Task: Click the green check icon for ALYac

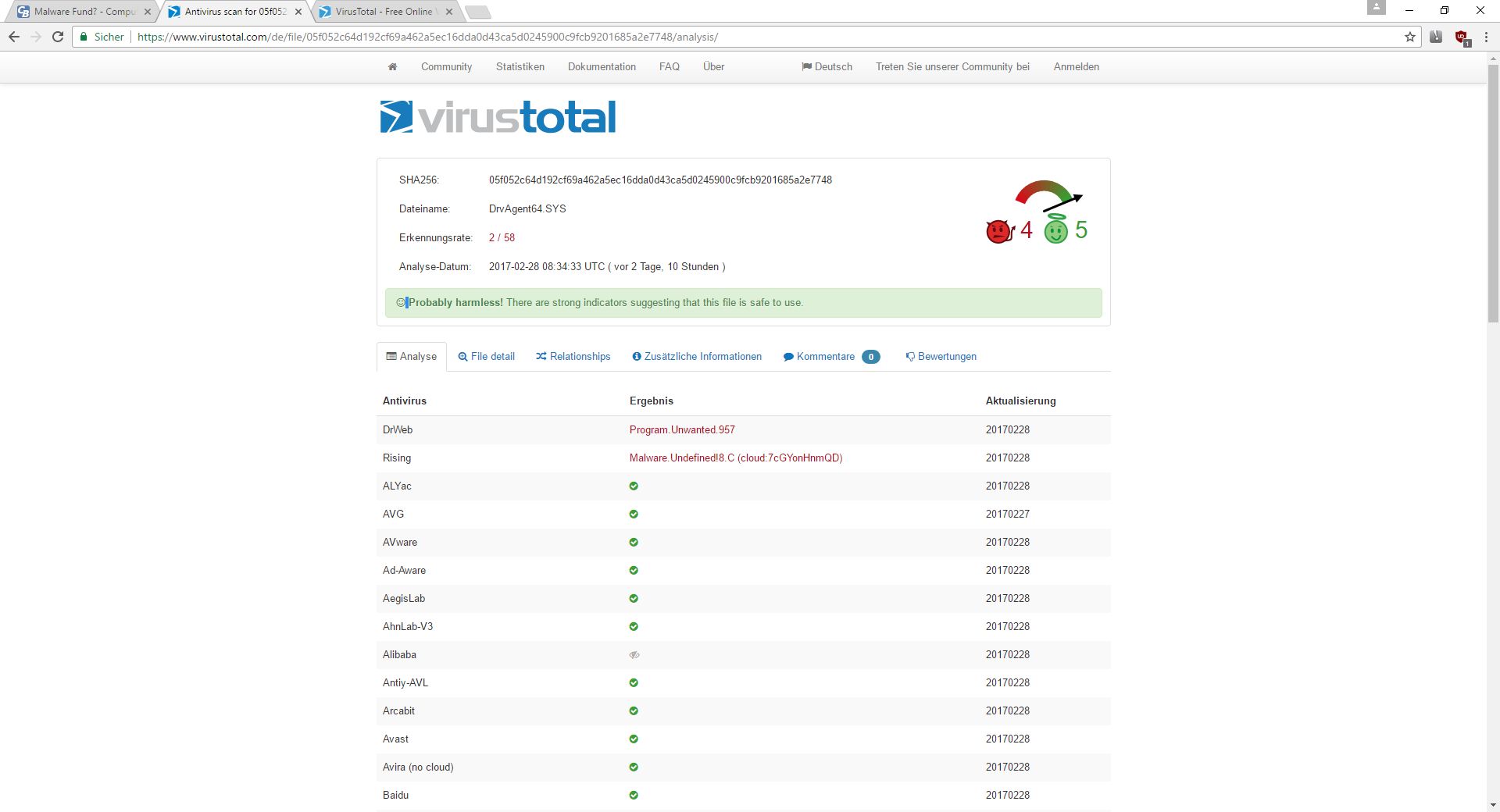Action: coord(634,486)
